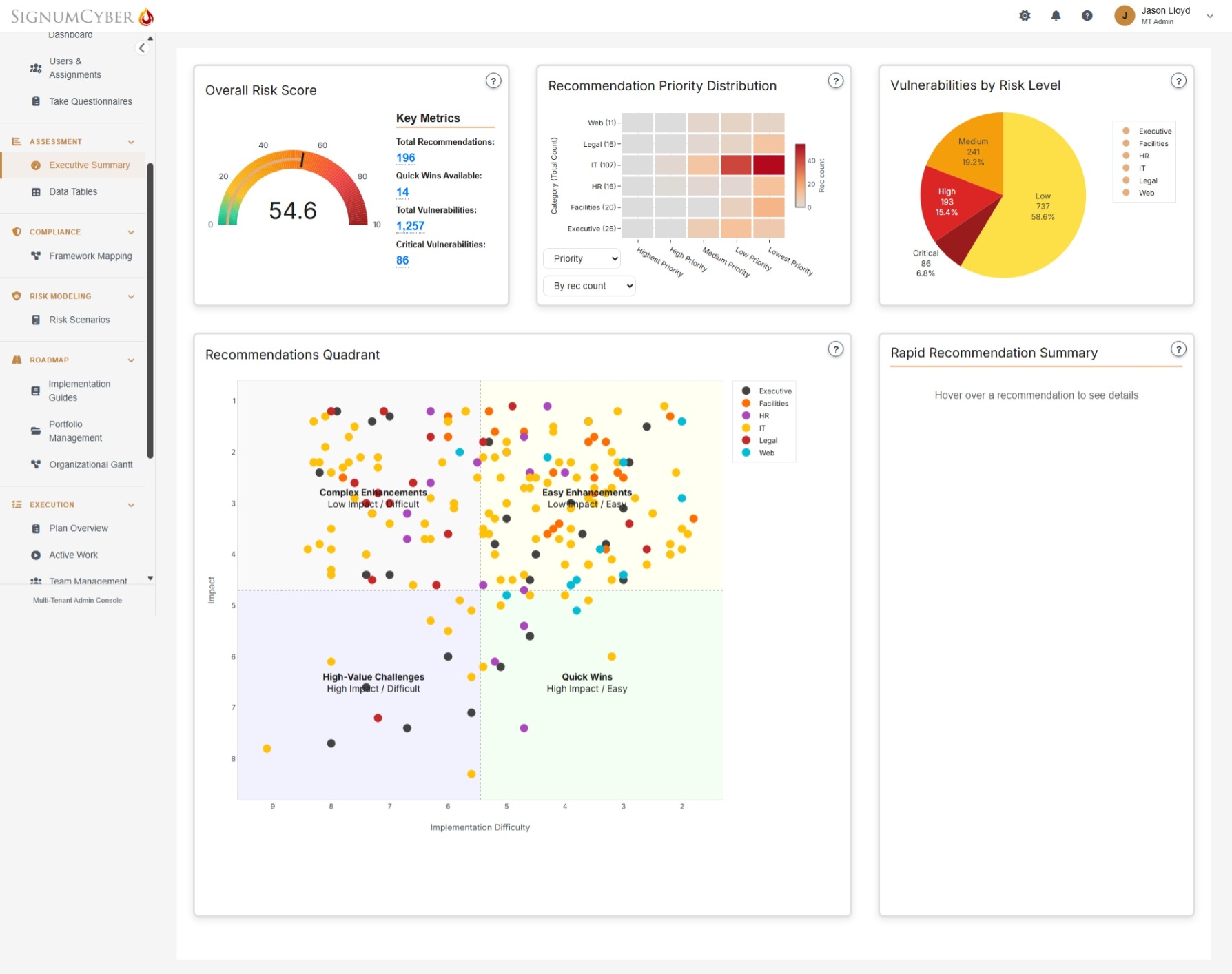Open Data Tables in sidebar
This screenshot has height=974, width=1232.
pyautogui.click(x=73, y=192)
